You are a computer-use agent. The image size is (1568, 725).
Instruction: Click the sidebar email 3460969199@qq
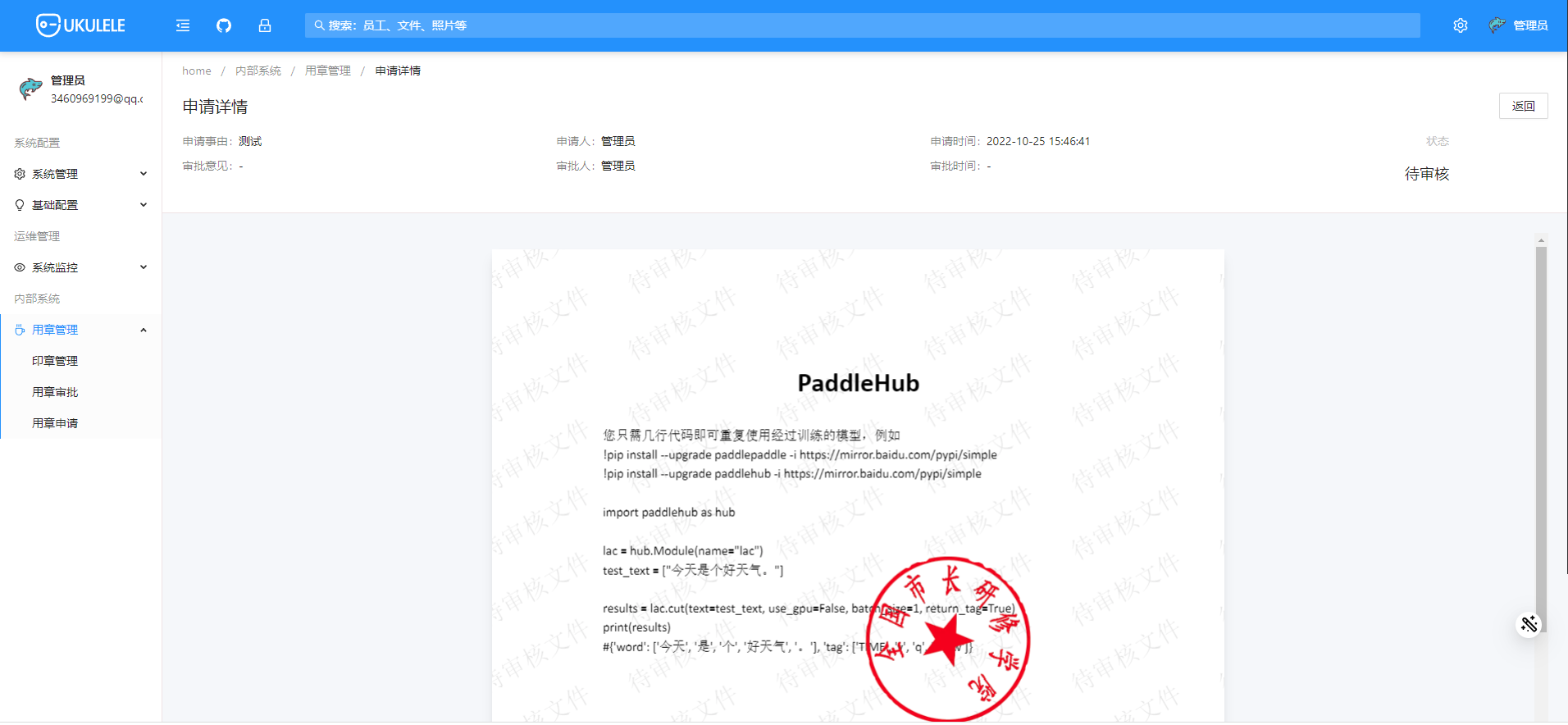(97, 98)
